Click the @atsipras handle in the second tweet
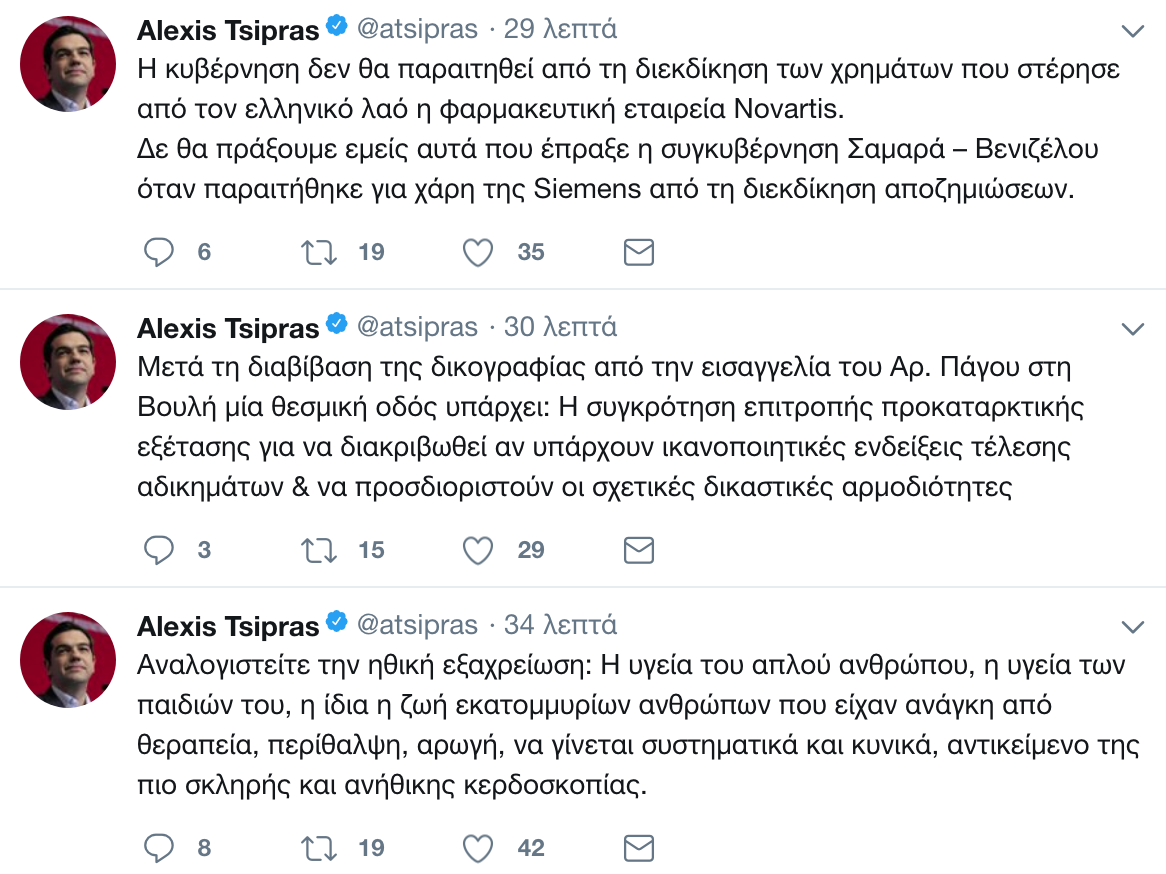Screen dimensions: 1166x874 pyautogui.click(x=417, y=327)
